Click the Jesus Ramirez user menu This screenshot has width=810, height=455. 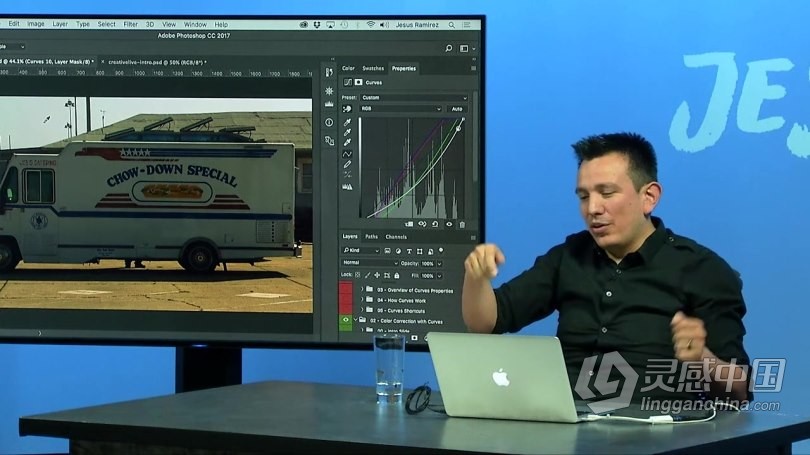click(x=417, y=24)
